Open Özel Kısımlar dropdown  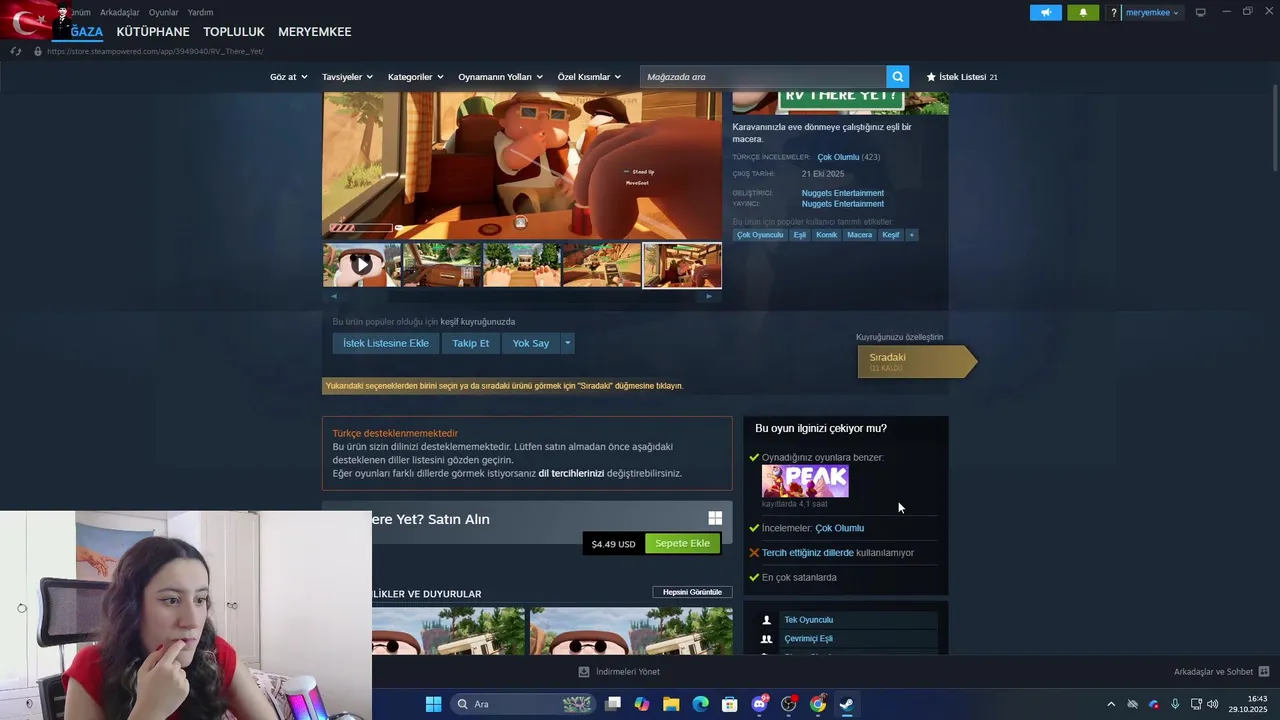589,77
